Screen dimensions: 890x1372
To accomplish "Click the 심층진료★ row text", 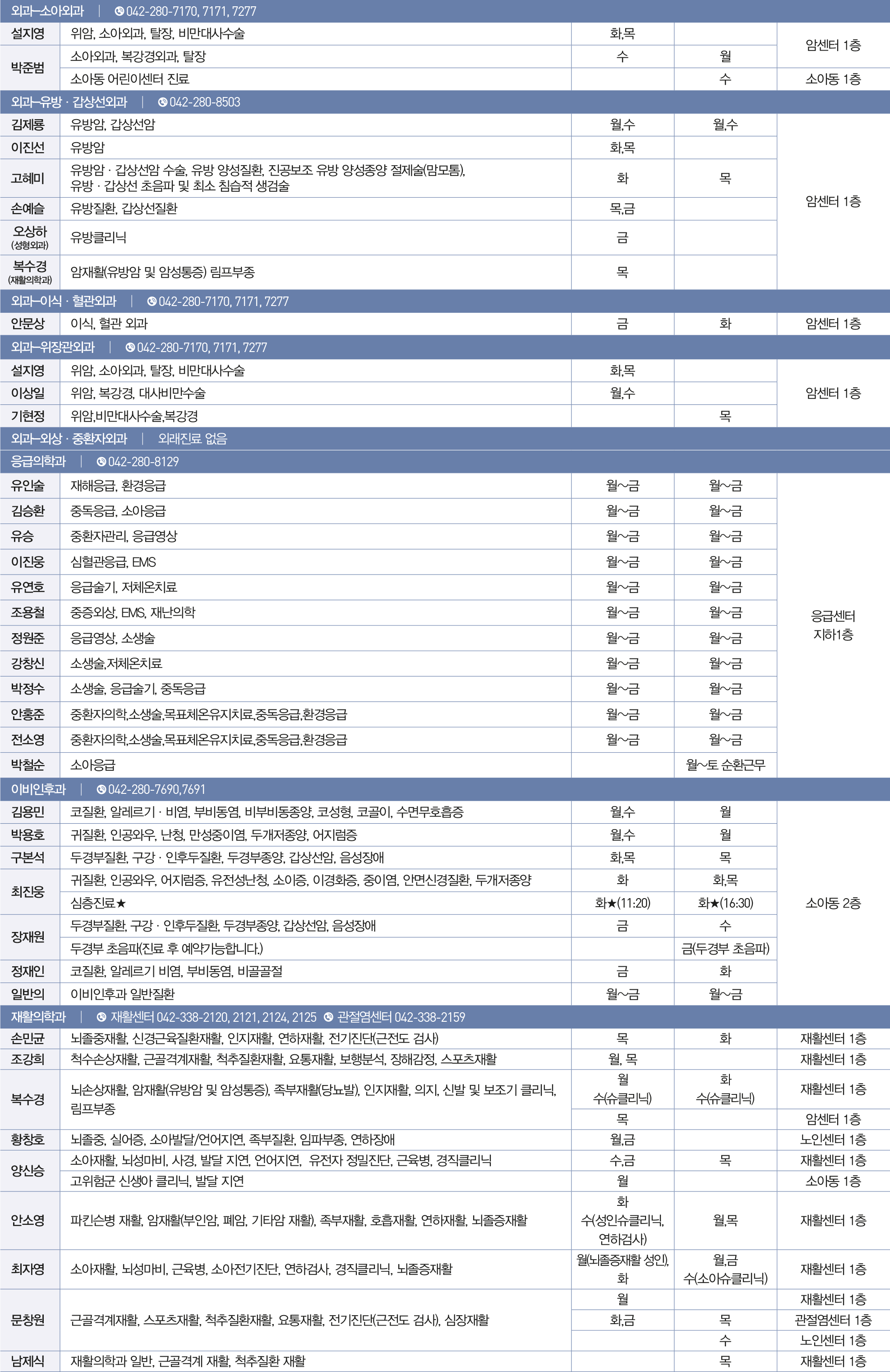I will click(98, 903).
